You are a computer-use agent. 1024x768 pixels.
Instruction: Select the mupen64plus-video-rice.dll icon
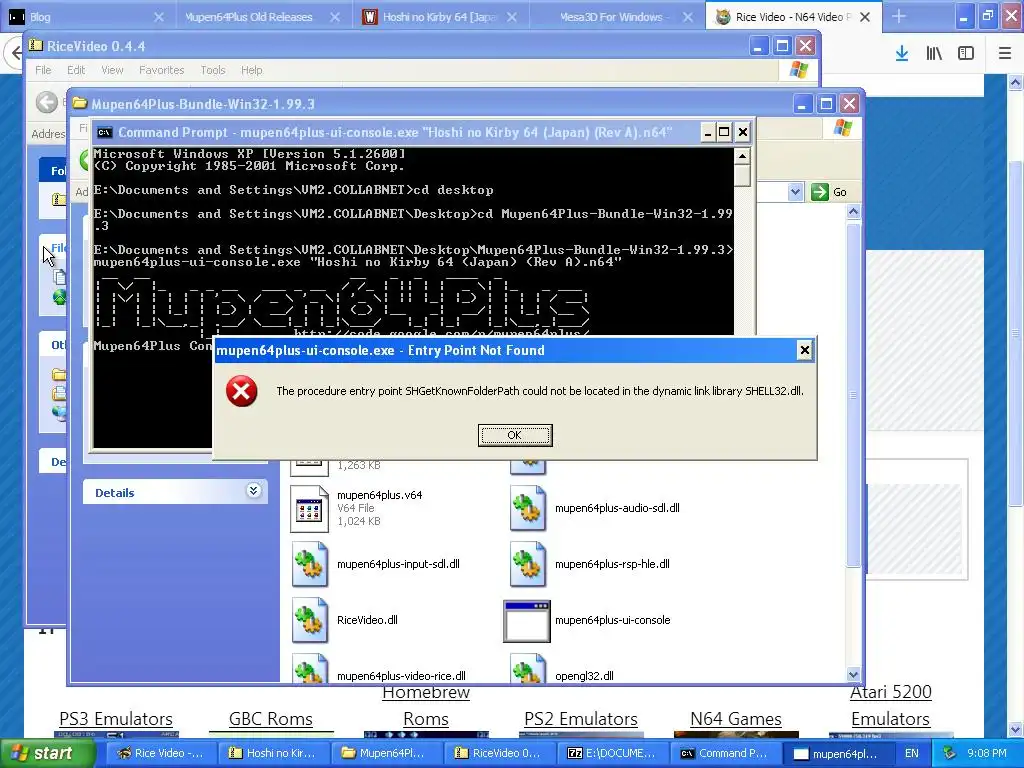pyautogui.click(x=310, y=669)
